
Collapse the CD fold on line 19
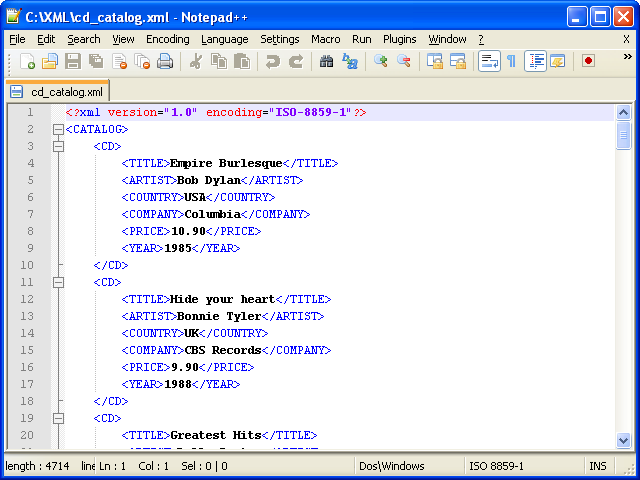(x=58, y=418)
